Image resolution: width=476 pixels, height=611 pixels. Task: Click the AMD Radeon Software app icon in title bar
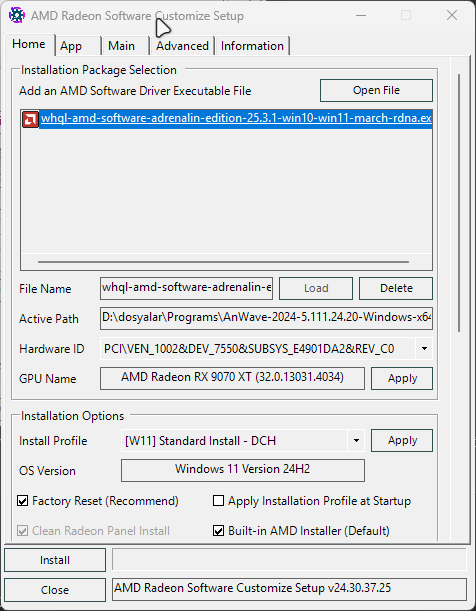point(17,16)
